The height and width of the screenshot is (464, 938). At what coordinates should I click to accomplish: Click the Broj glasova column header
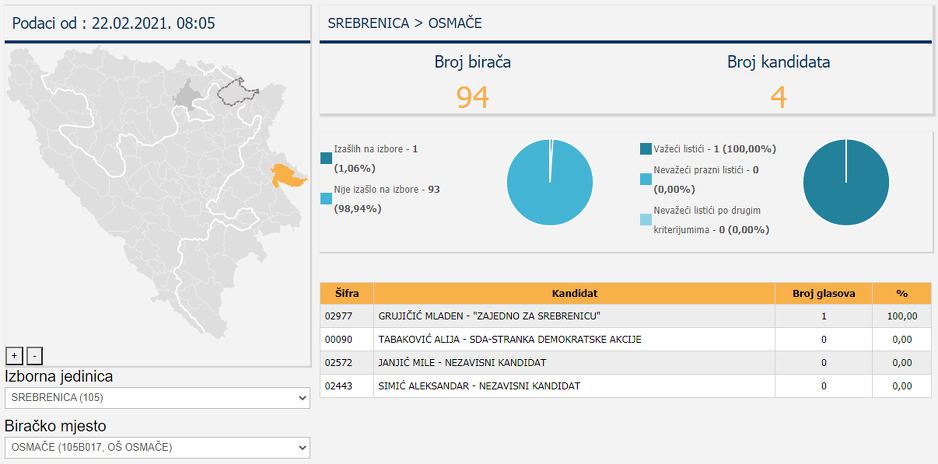point(823,294)
